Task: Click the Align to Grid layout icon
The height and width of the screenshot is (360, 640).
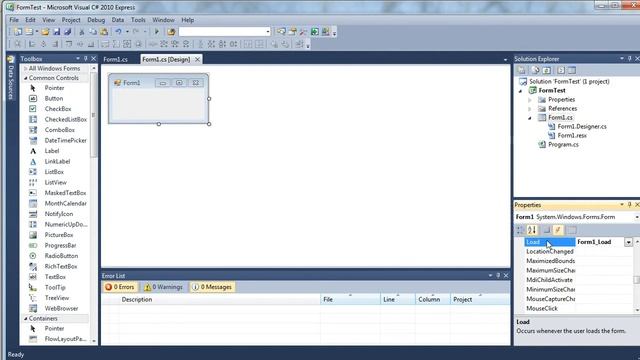Action: point(18,44)
